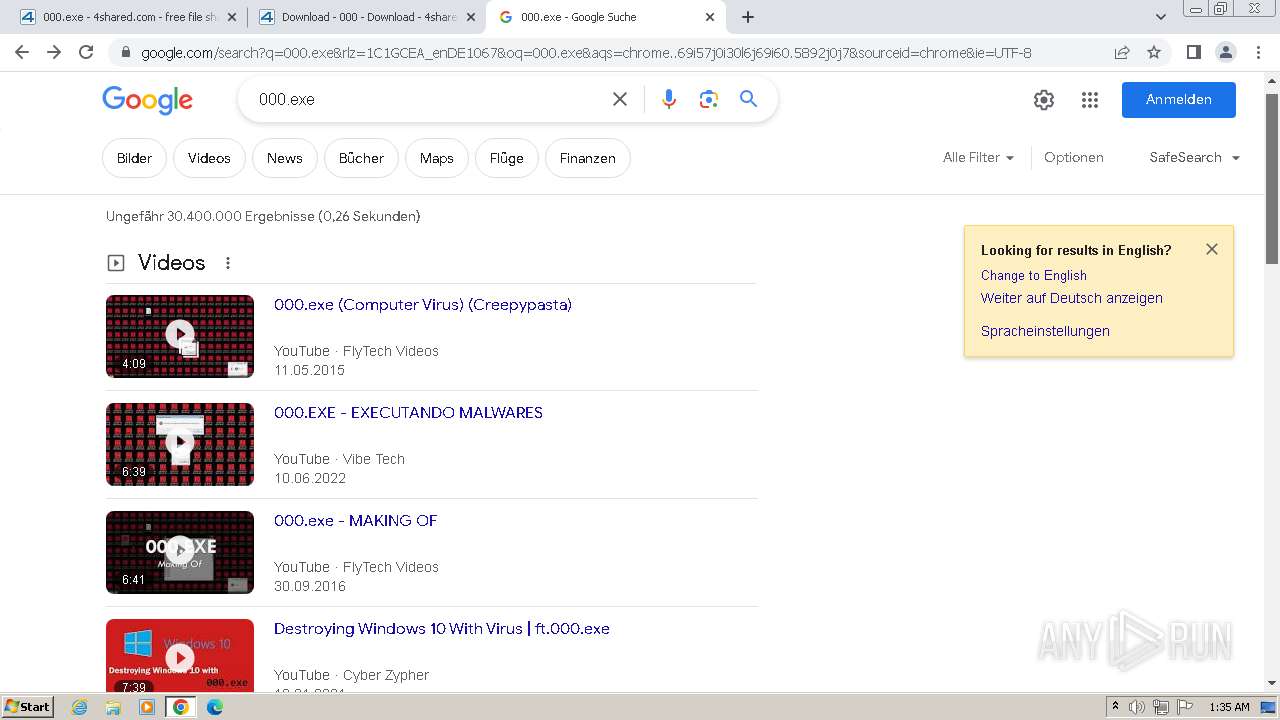The image size is (1280, 720).
Task: Open the Optionen tools
Action: point(1073,157)
